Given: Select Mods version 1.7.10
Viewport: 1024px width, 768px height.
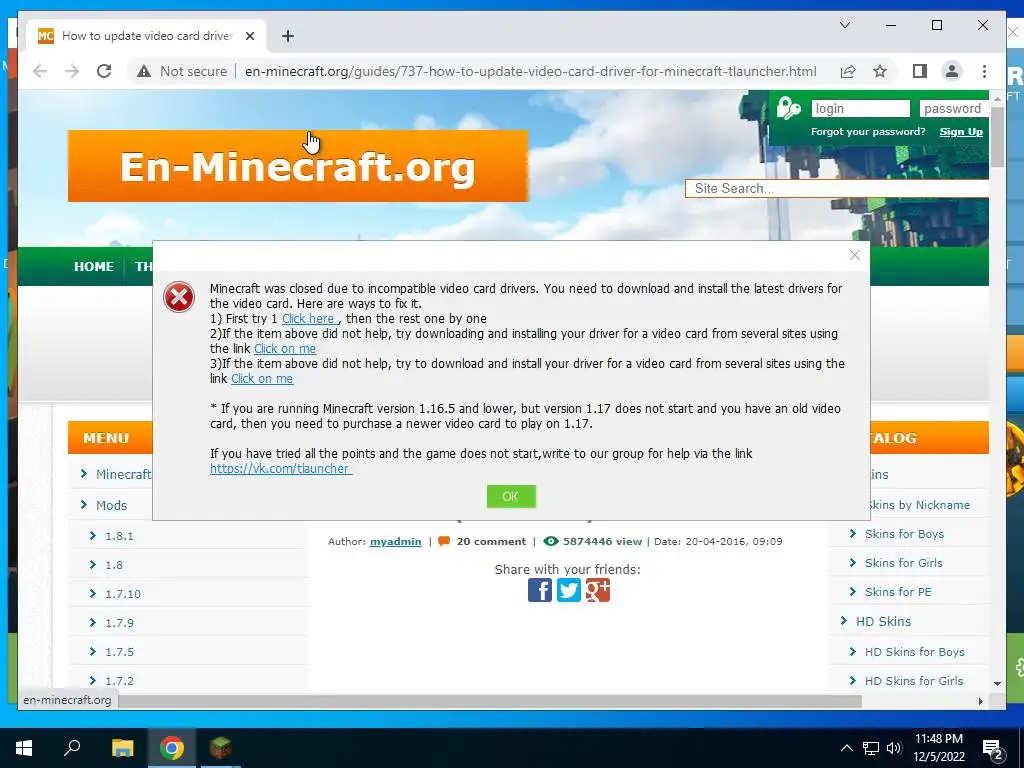Looking at the screenshot, I should pyautogui.click(x=123, y=594).
